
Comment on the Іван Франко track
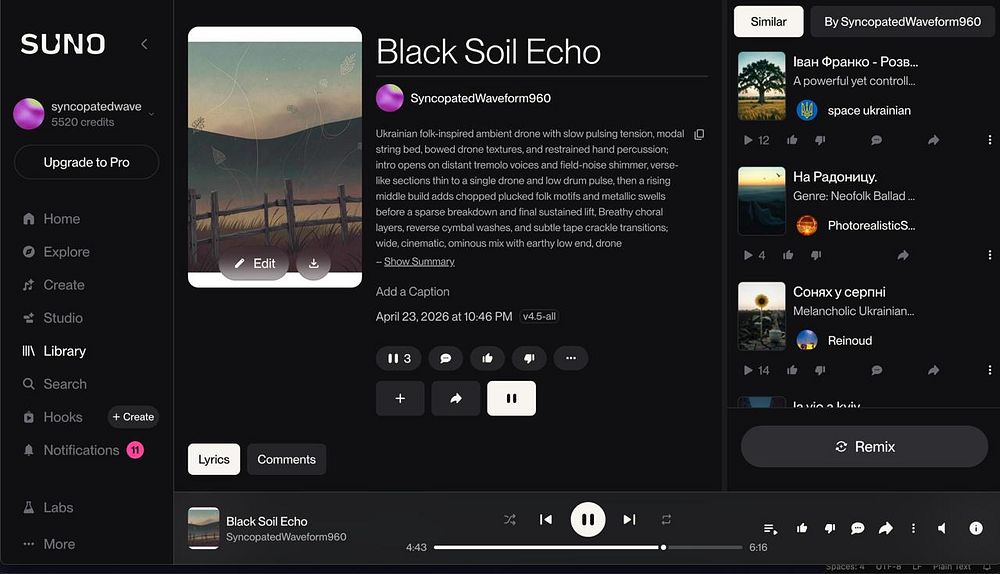(x=877, y=140)
